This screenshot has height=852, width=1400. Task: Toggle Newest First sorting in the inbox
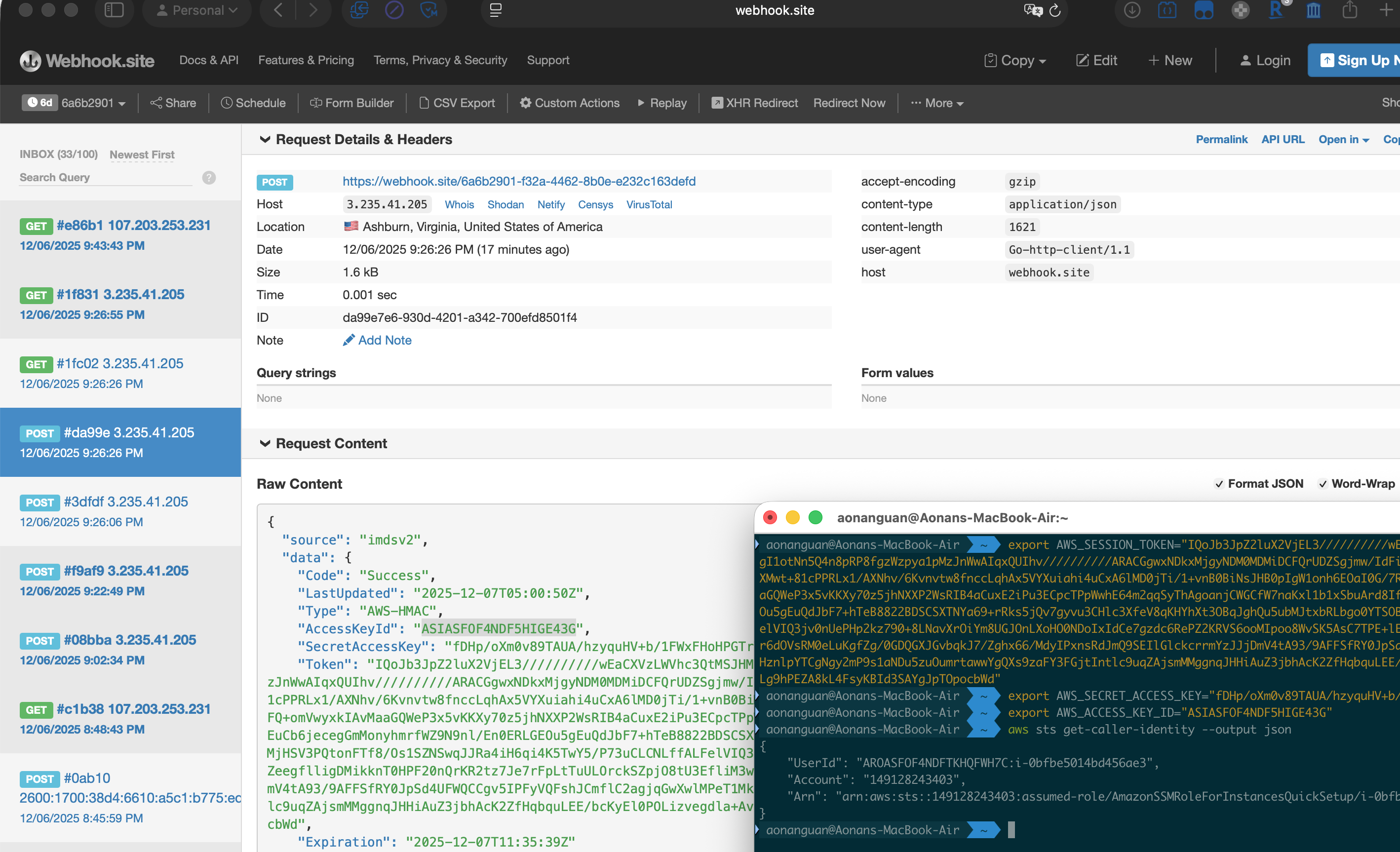point(142,155)
